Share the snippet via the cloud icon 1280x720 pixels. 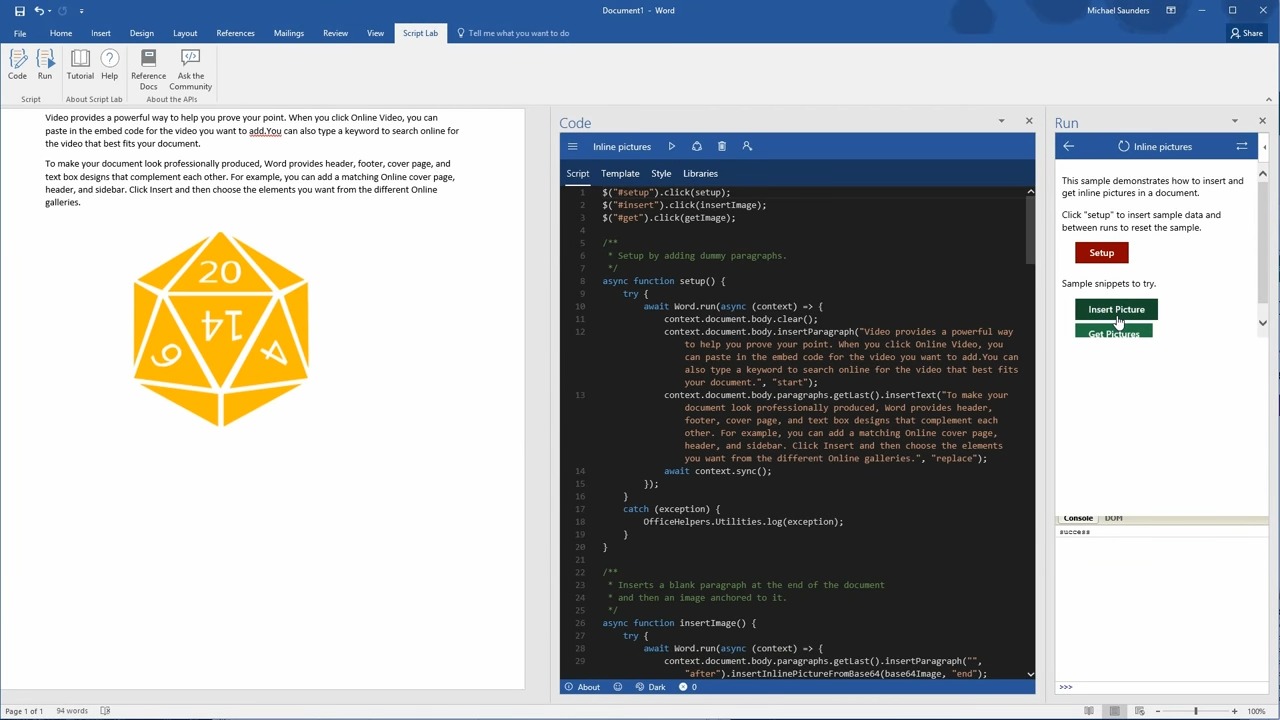click(697, 146)
